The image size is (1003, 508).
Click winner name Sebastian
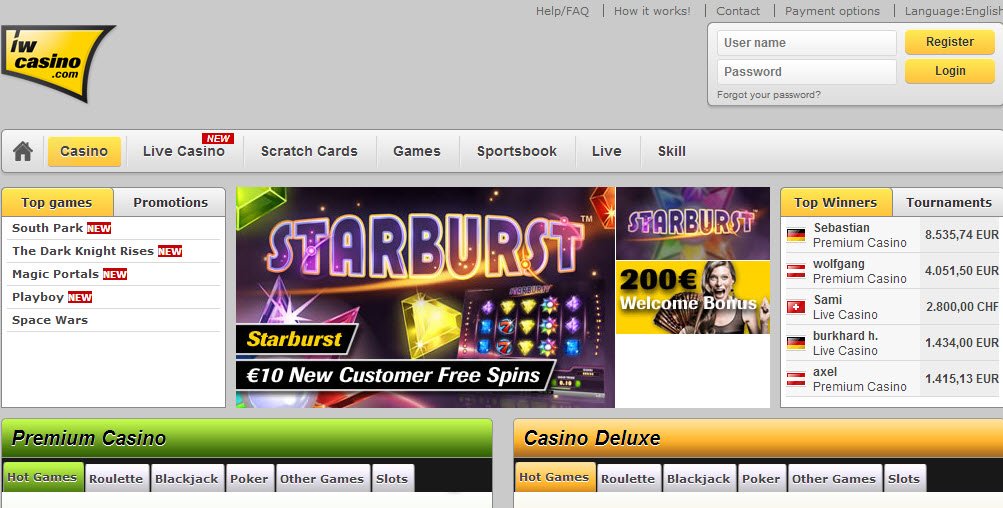[841, 228]
